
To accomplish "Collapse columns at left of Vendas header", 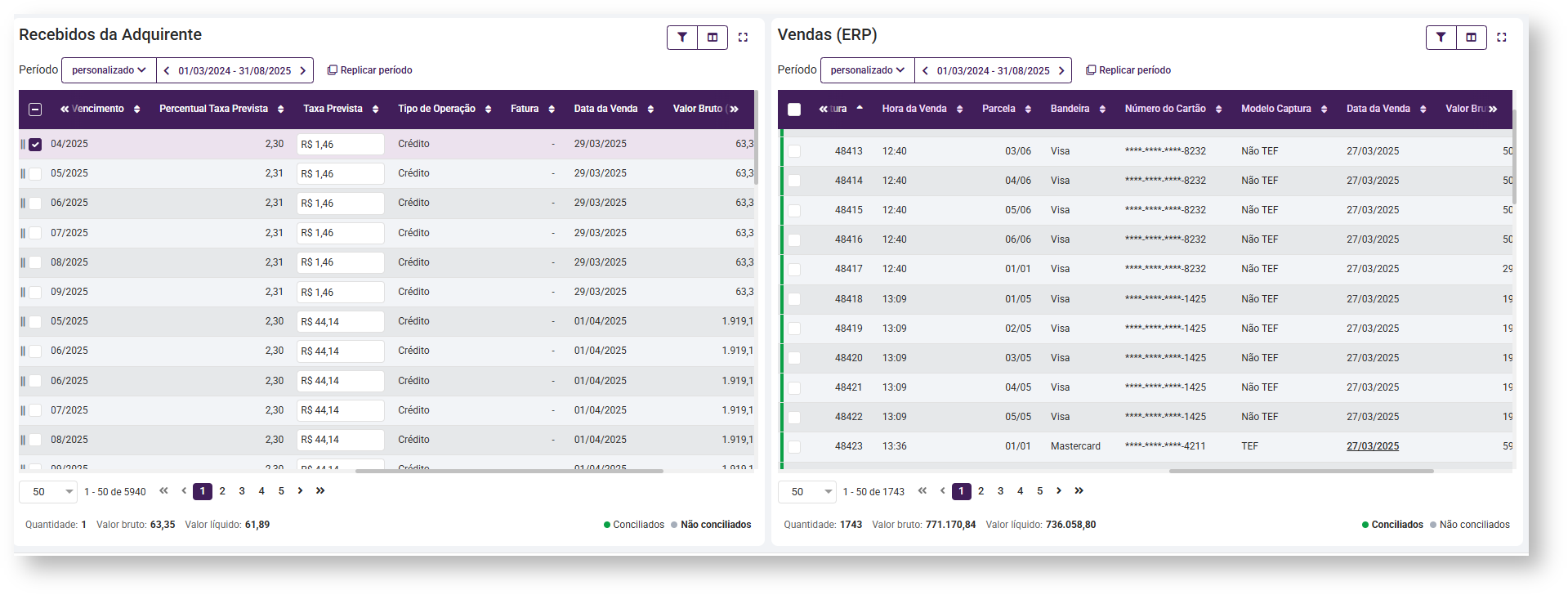I will click(824, 110).
